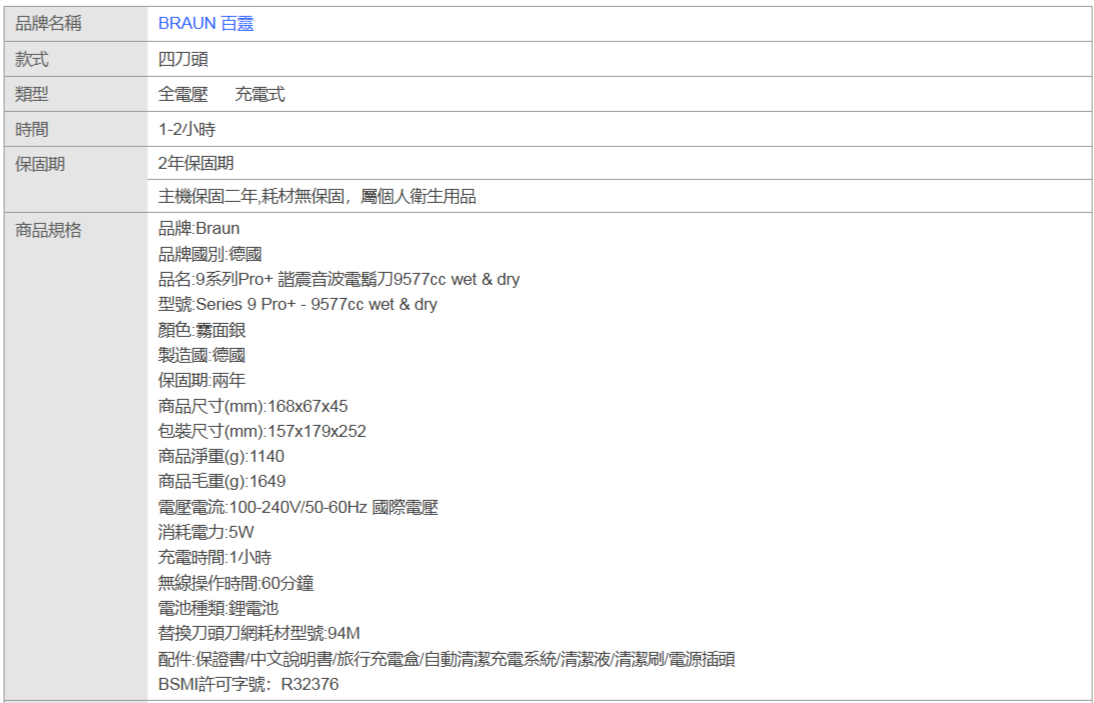Click the 1-2小時 value
Image resolution: width=1094 pixels, height=703 pixels.
(187, 129)
